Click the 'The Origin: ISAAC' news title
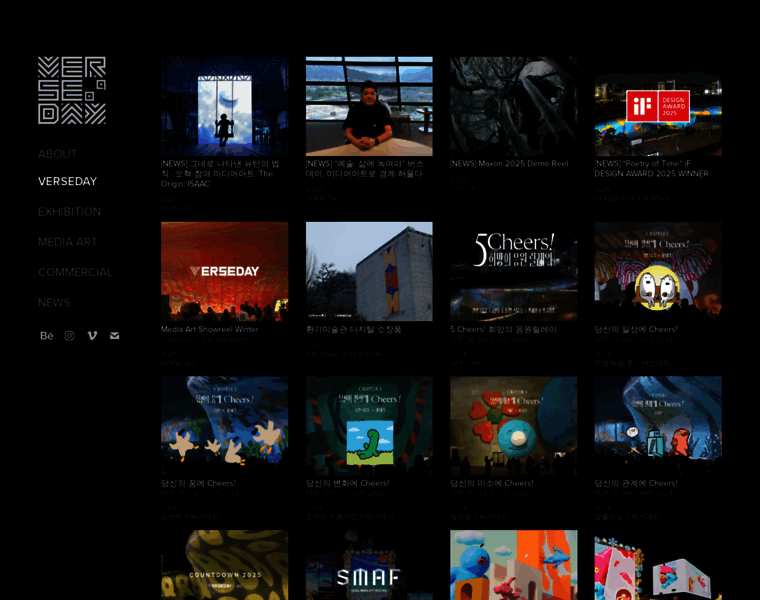Screen dimensions: 760x600 click(x=221, y=174)
